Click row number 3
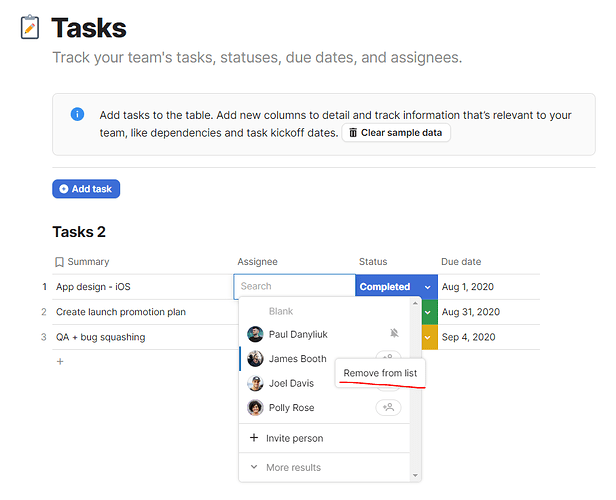The height and width of the screenshot is (500, 616). point(44,337)
